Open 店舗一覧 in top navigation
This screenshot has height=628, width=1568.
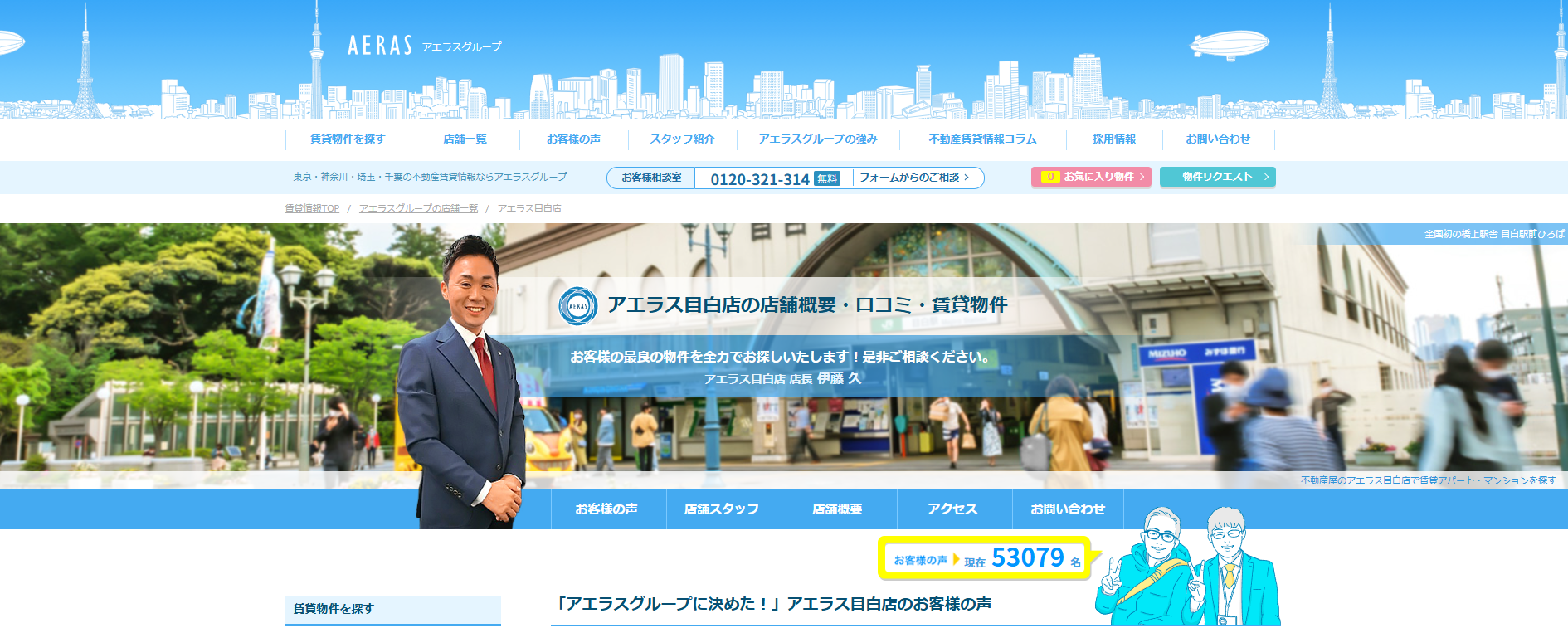[465, 139]
